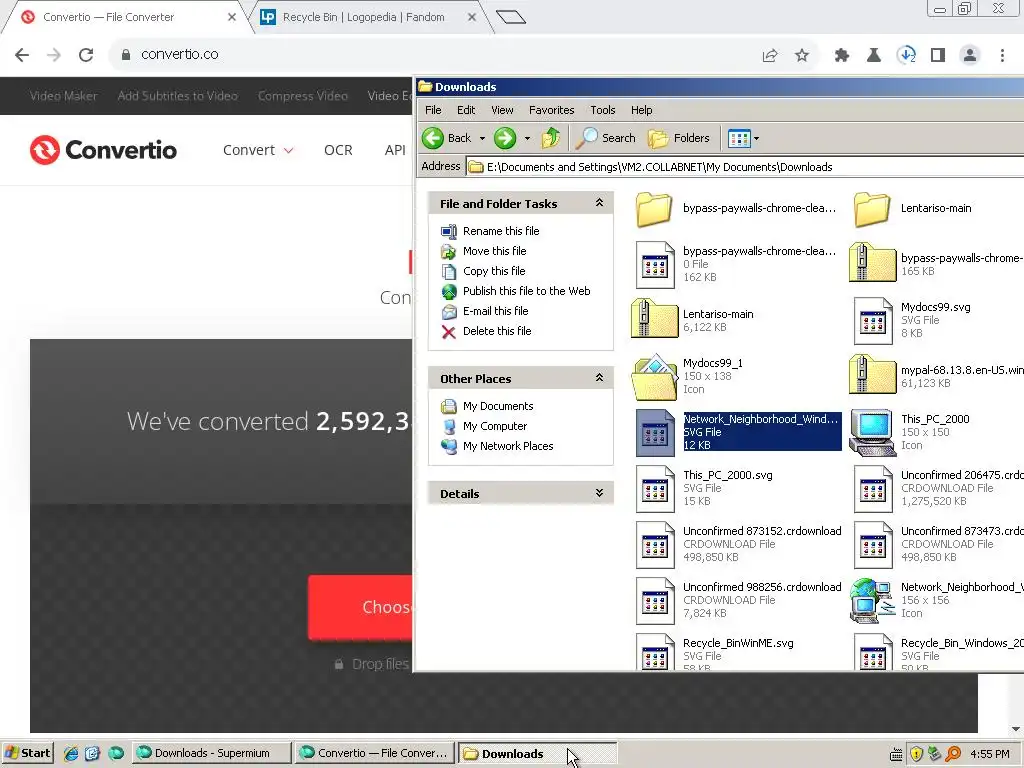Click Explorer Back button
The height and width of the screenshot is (768, 1024).
click(447, 138)
